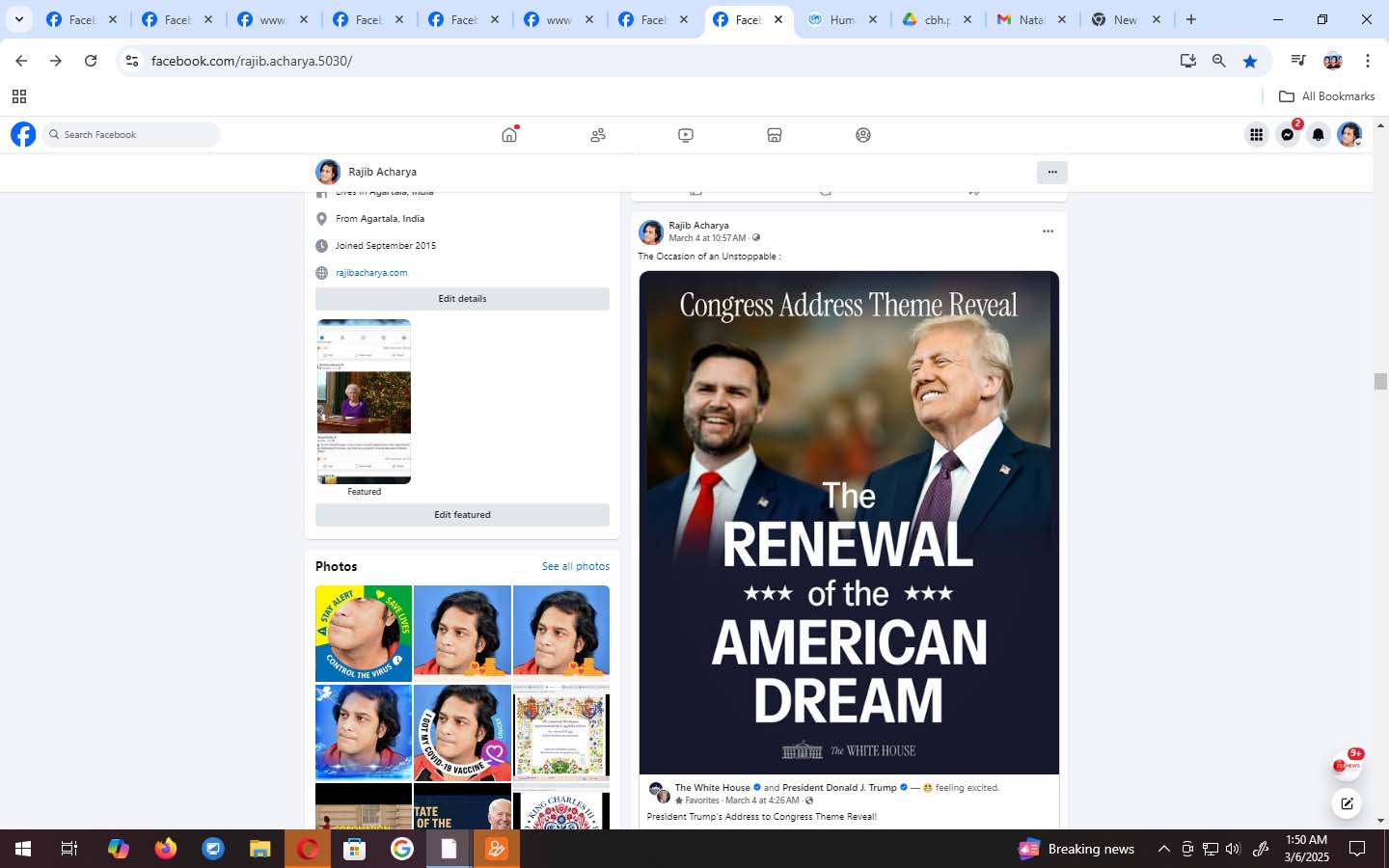
Task: Click the March 4 at 10:57 AM timestamp
Action: (707, 238)
